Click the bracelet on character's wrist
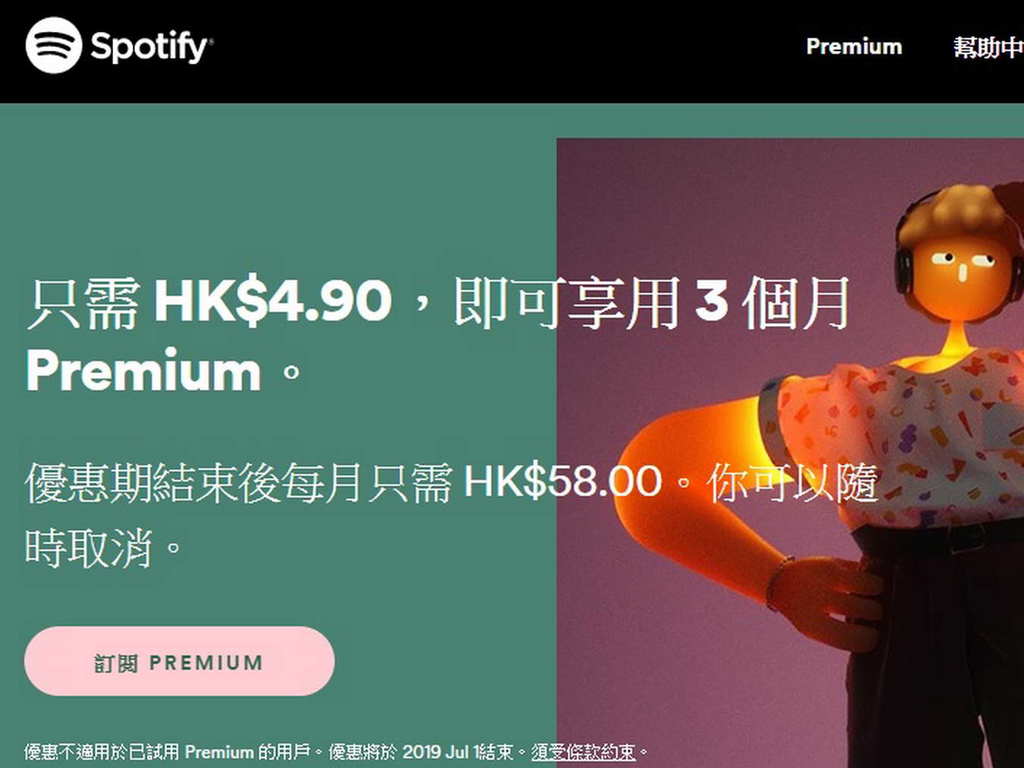Image resolution: width=1024 pixels, height=768 pixels. pos(779,582)
